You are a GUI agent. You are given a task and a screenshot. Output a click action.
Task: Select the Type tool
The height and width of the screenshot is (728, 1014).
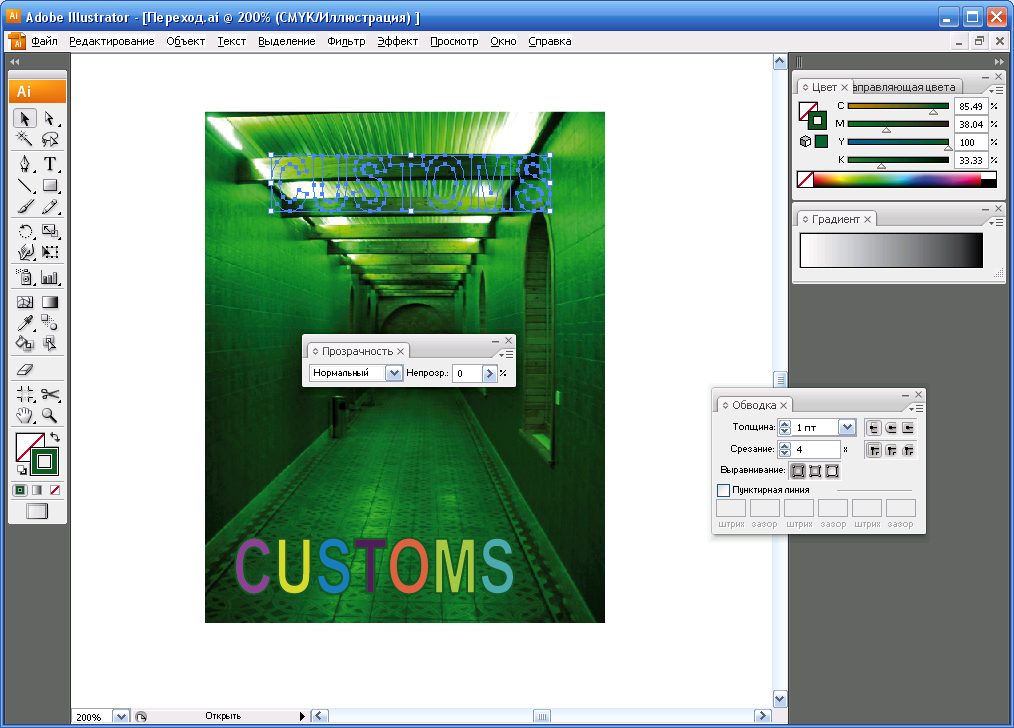click(x=50, y=164)
